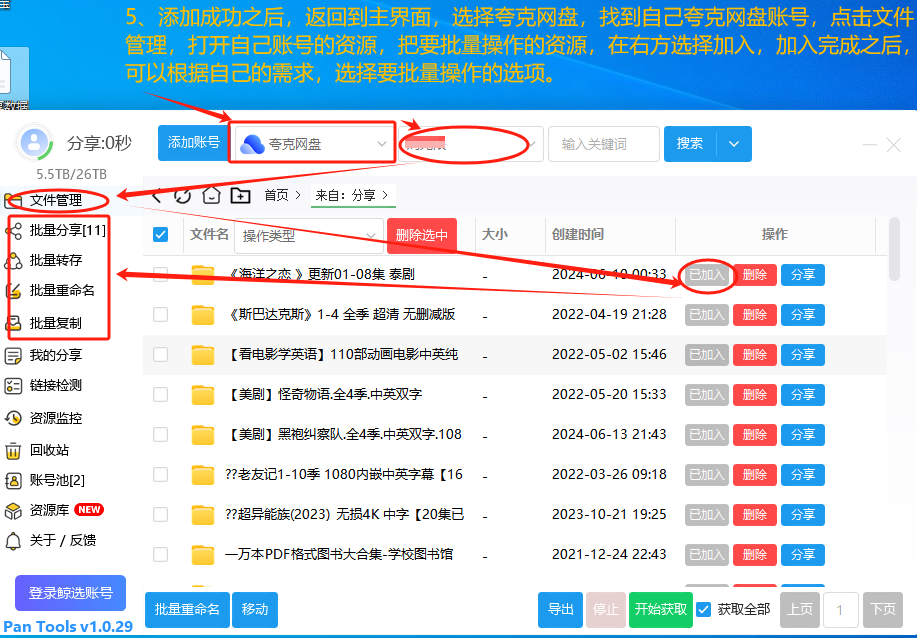Check the 超异能族 row checkbox

pyautogui.click(x=160, y=515)
